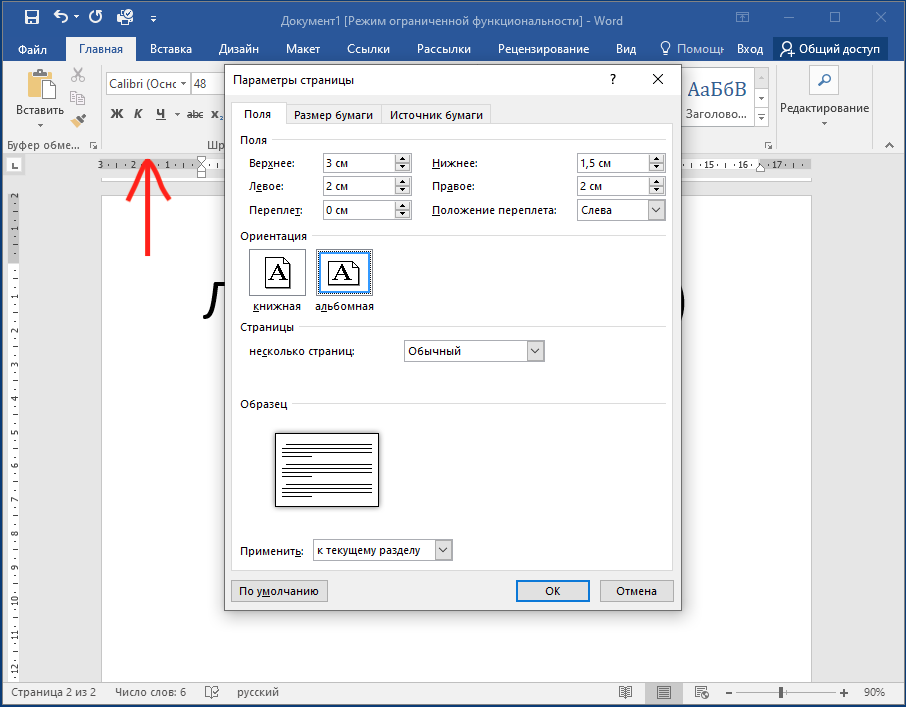Switch to the Дизайн ribbon tab

(239, 49)
